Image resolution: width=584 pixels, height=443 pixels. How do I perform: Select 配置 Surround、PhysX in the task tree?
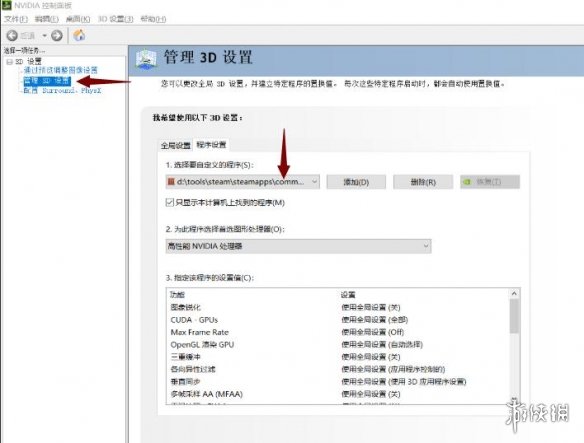pos(62,91)
